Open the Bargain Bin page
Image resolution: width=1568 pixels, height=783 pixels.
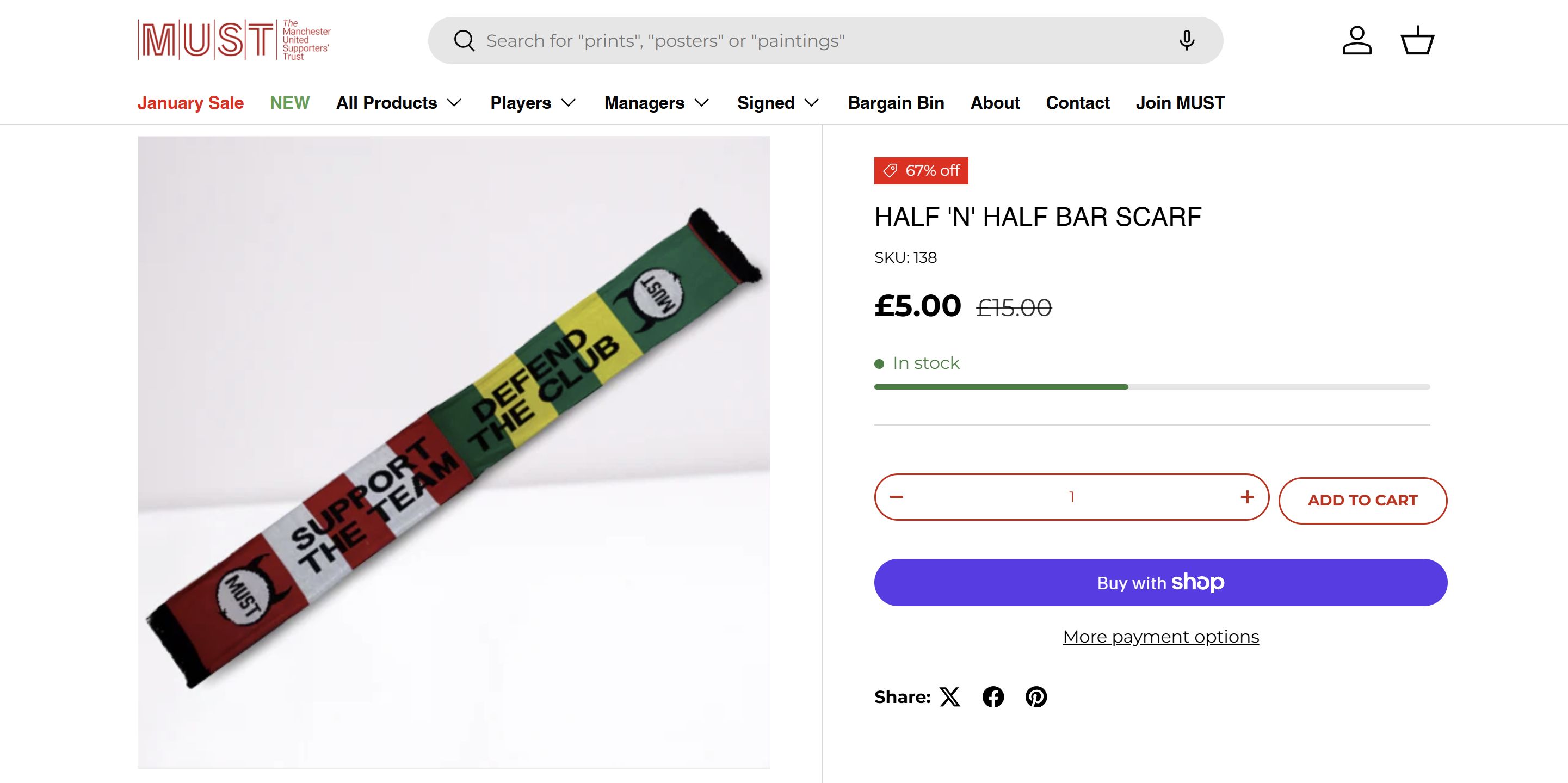896,103
